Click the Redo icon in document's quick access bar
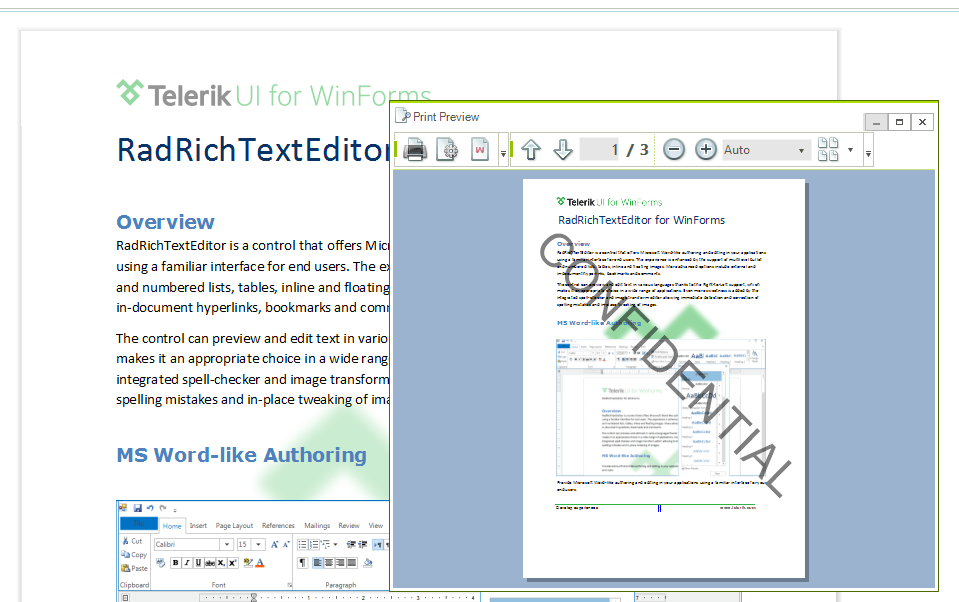Image resolution: width=959 pixels, height=602 pixels. [163, 508]
